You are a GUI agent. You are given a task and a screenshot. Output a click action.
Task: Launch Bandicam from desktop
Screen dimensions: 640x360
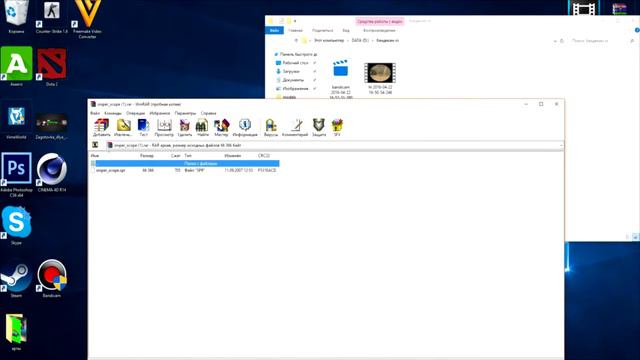(52, 278)
